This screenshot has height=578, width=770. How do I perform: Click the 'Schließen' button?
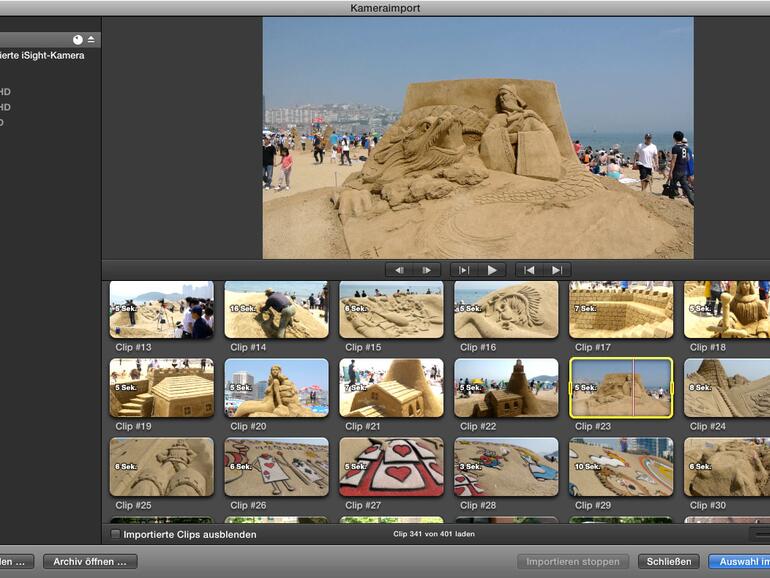tap(668, 561)
